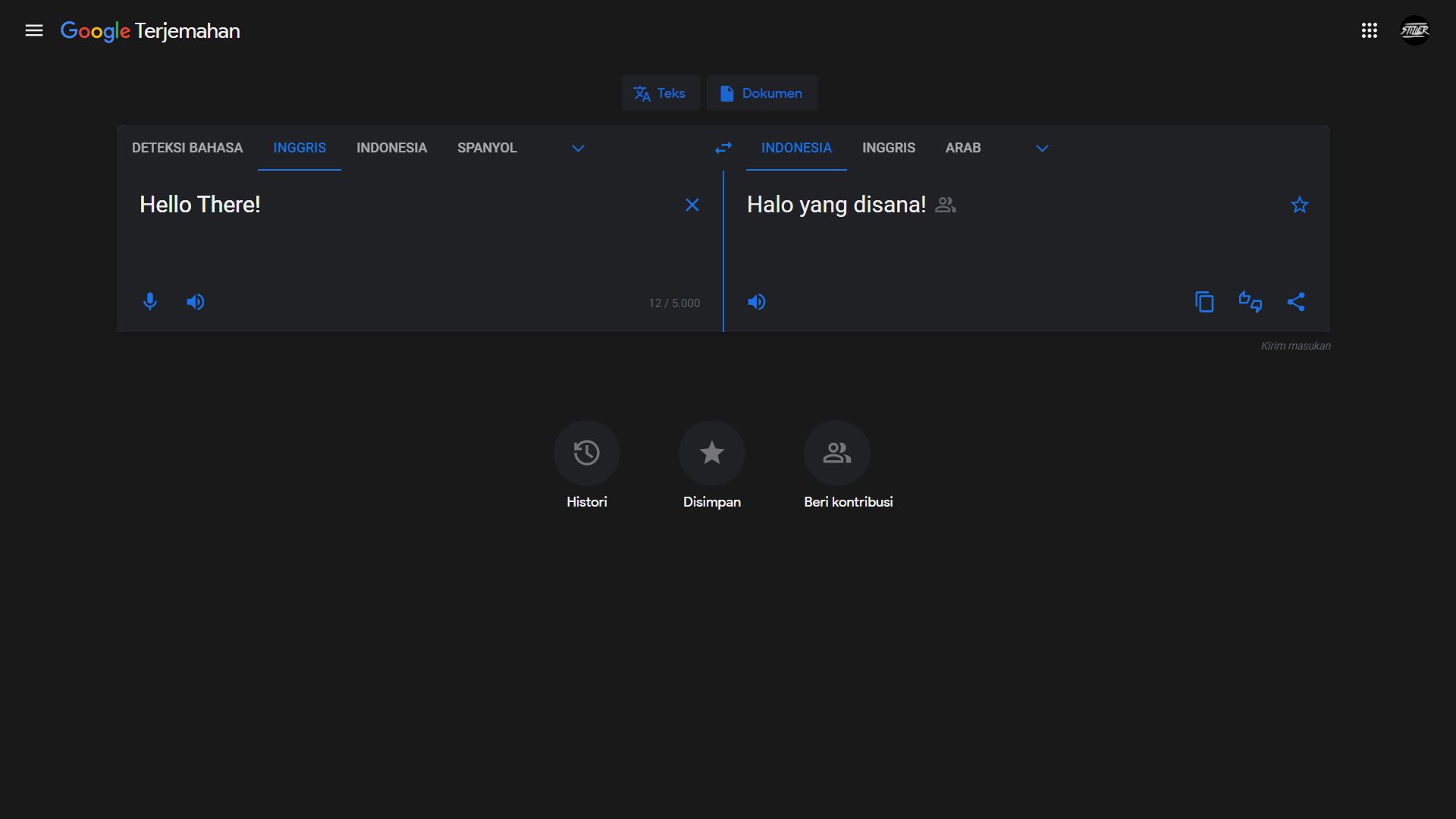This screenshot has height=819, width=1456.
Task: Save translation with the star icon
Action: pos(1300,205)
